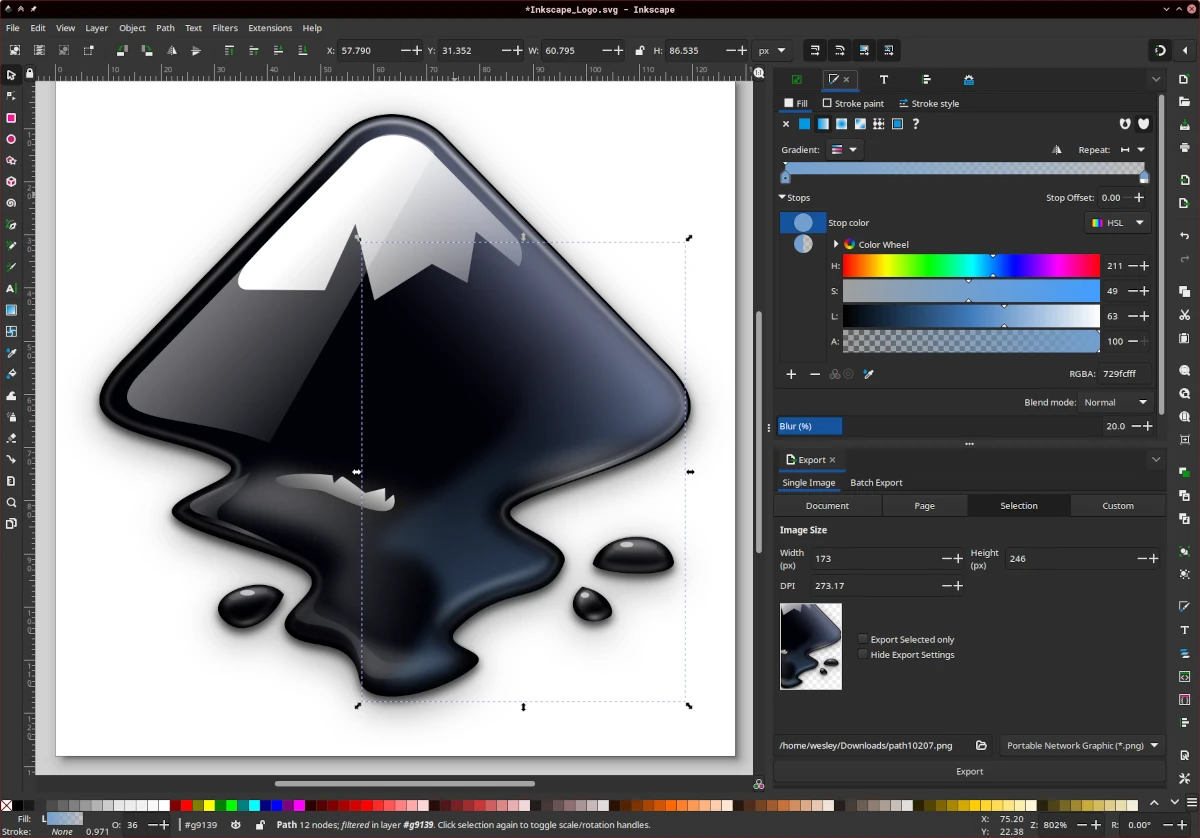Open the Gradient selector dropdown
The width and height of the screenshot is (1200, 838).
[844, 150]
